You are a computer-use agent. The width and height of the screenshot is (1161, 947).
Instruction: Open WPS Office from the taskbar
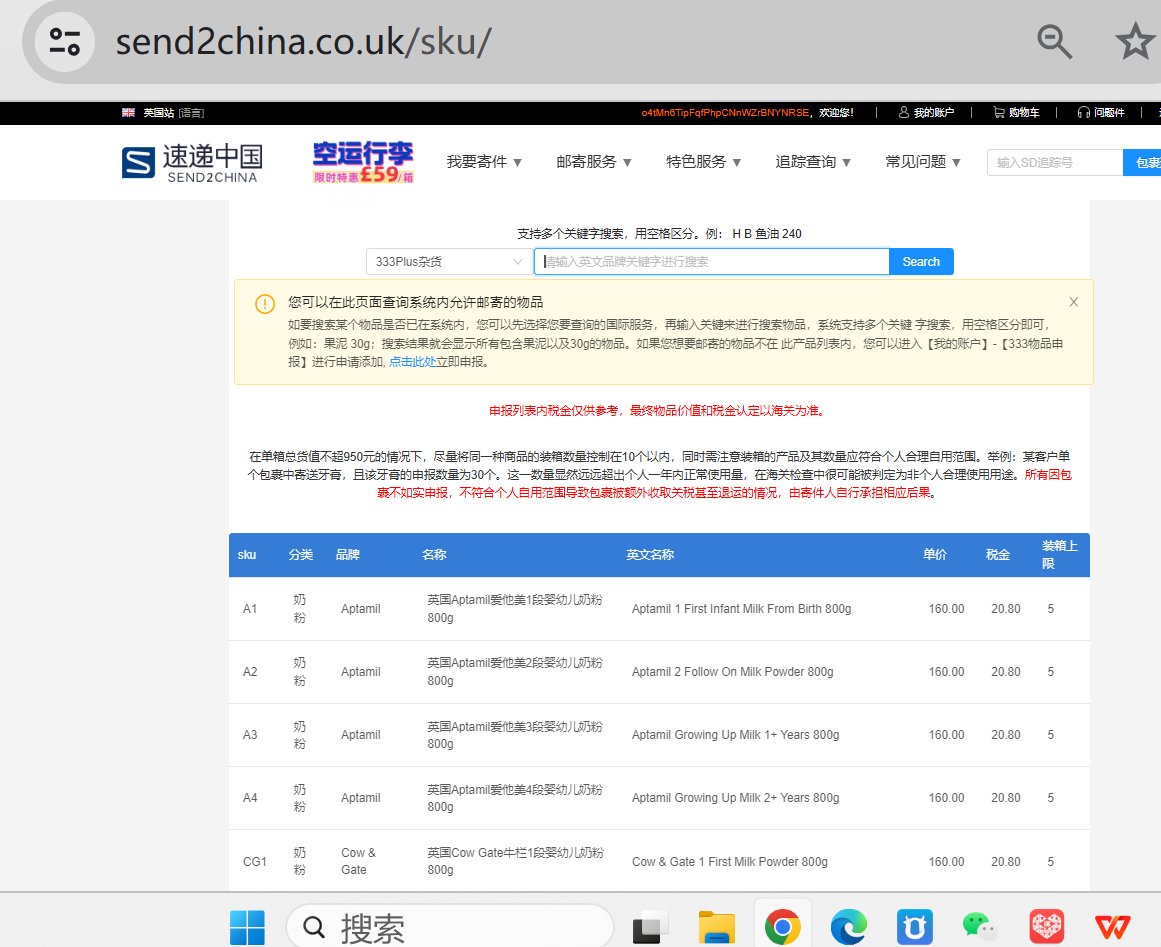[1112, 927]
